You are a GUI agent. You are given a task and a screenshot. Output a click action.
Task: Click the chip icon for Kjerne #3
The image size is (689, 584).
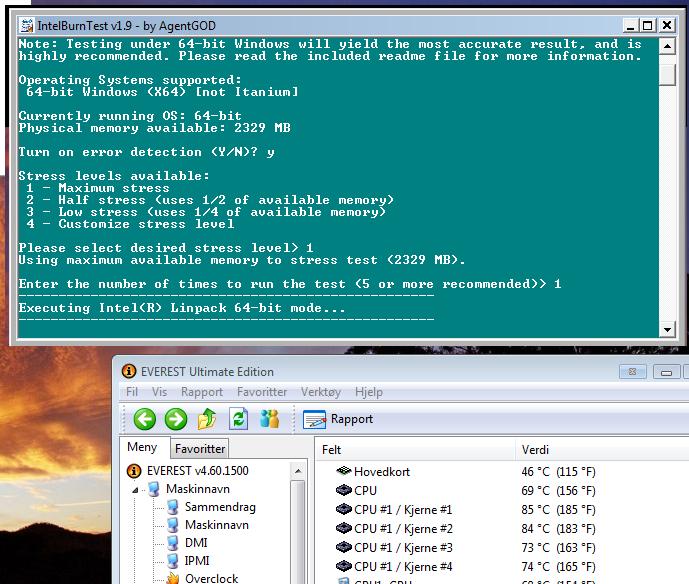[344, 547]
